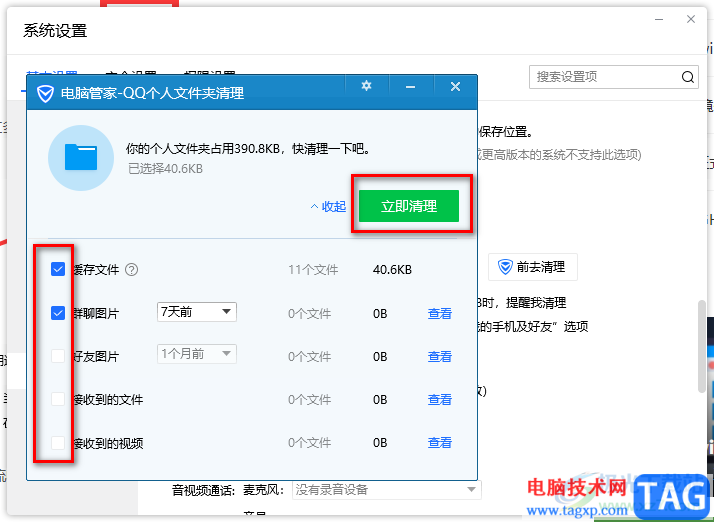Click 你的个人文件夹占用390.8KB message

pos(248,148)
